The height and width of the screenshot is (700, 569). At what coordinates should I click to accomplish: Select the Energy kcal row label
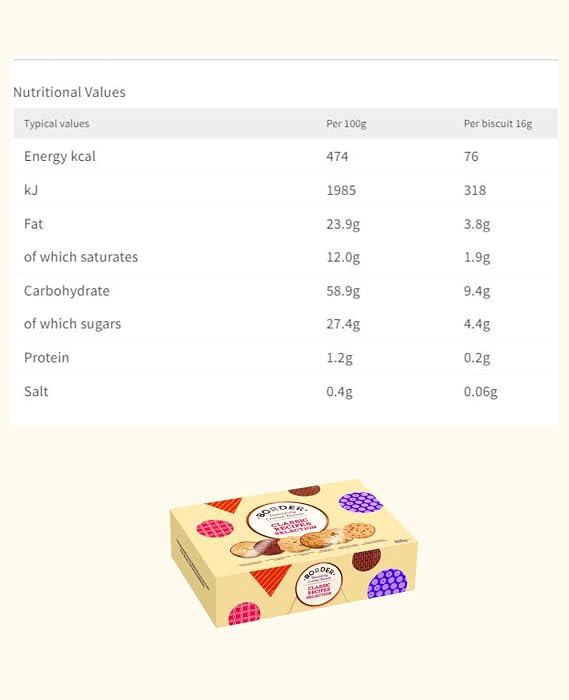click(60, 156)
